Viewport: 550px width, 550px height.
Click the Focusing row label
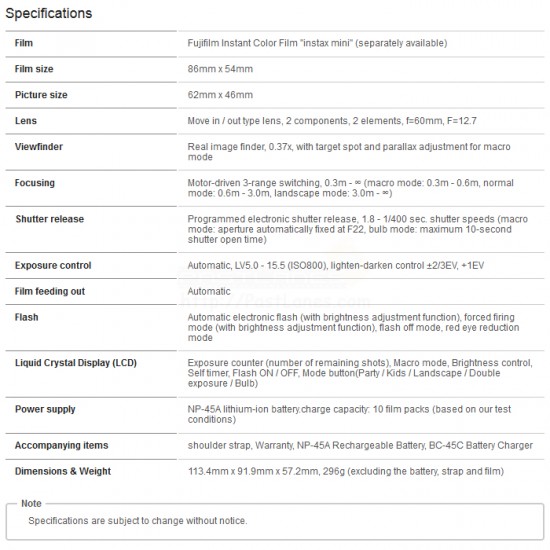click(35, 183)
